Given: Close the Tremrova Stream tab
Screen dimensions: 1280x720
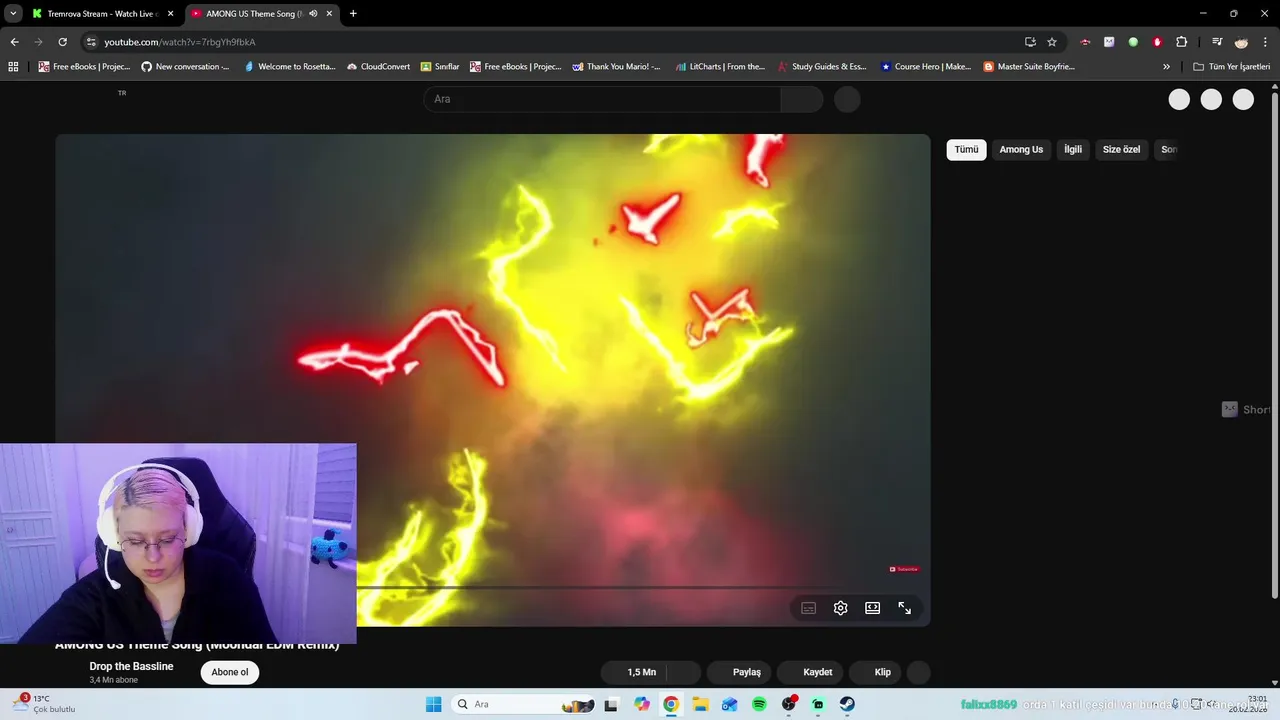Looking at the screenshot, I should pos(171,14).
